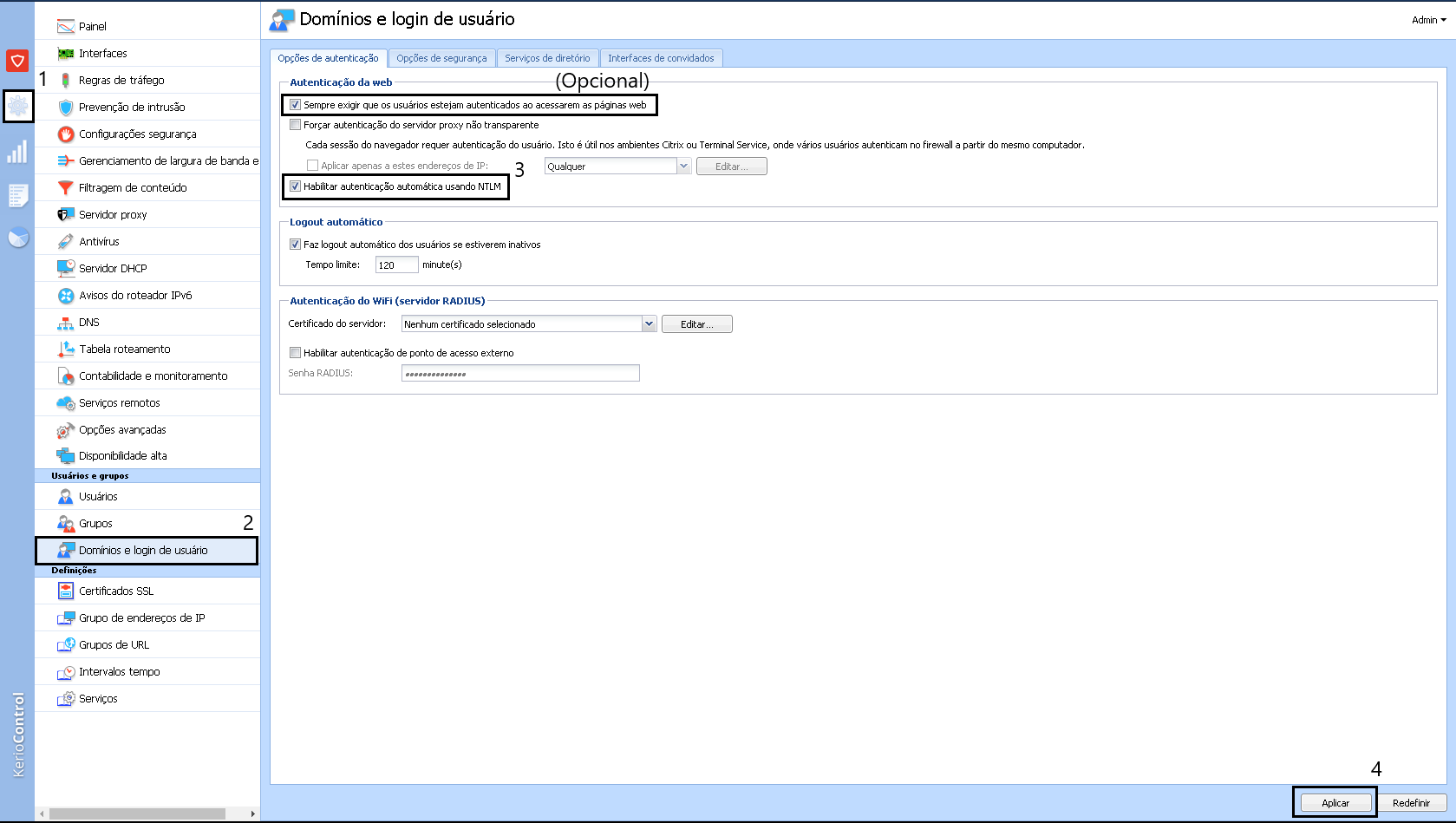Image resolution: width=1456 pixels, height=823 pixels.
Task: Click the sidebar scroll right arrow
Action: tap(252, 813)
